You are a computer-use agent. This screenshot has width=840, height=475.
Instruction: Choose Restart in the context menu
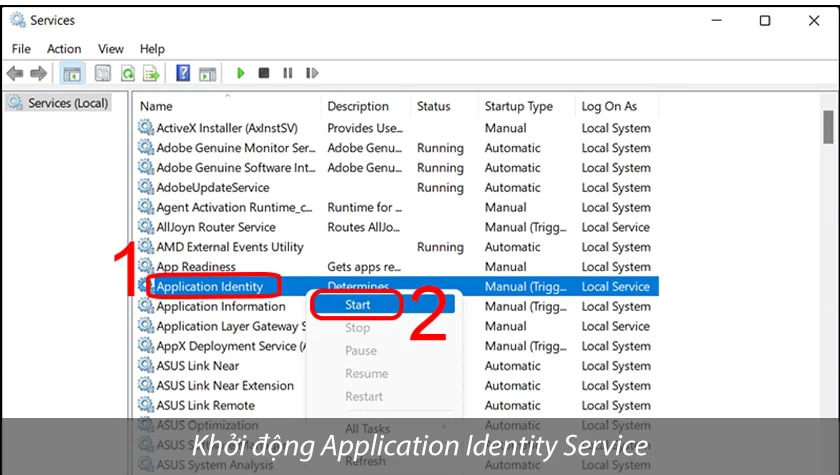tap(364, 397)
